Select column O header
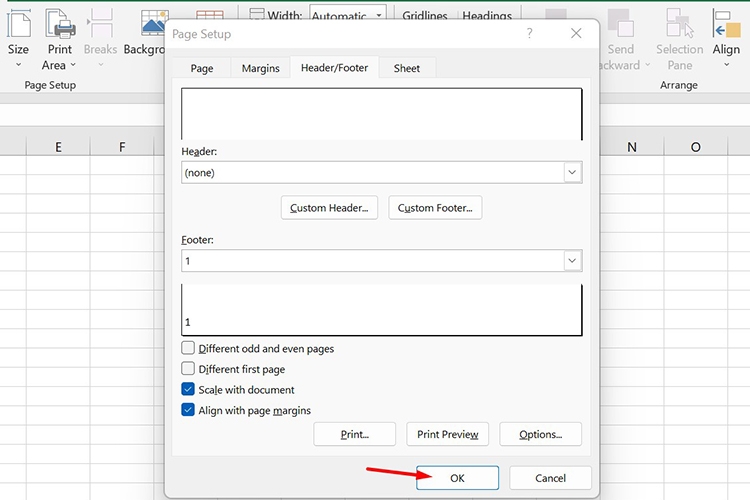This screenshot has width=750, height=500. [695, 147]
